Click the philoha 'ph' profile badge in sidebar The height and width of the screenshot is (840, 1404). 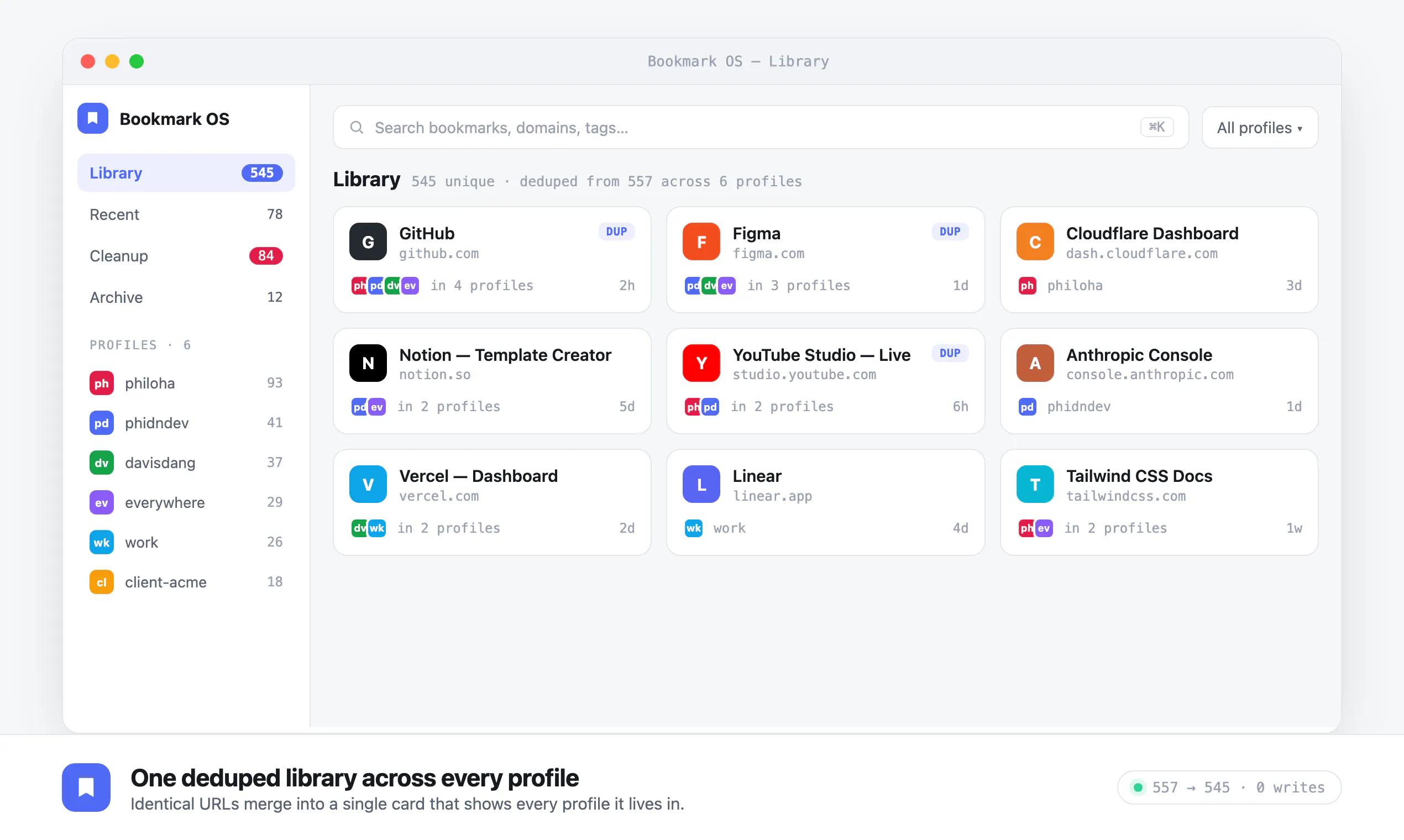point(101,383)
